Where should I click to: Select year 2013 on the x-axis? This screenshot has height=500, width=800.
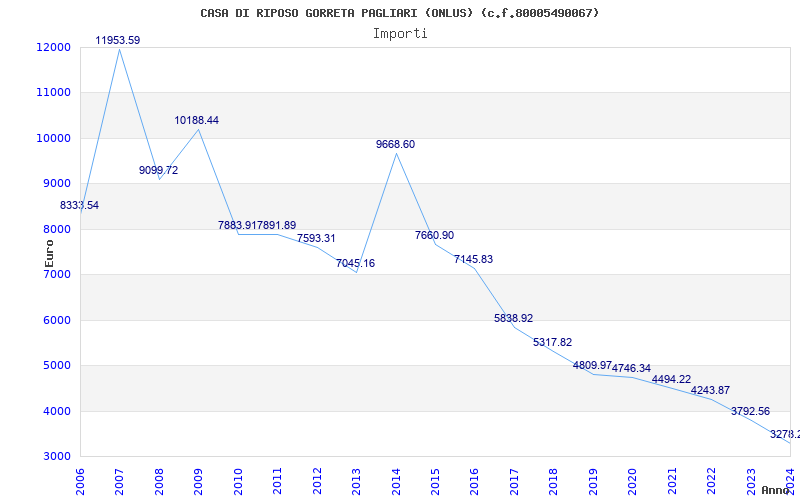pyautogui.click(x=356, y=481)
